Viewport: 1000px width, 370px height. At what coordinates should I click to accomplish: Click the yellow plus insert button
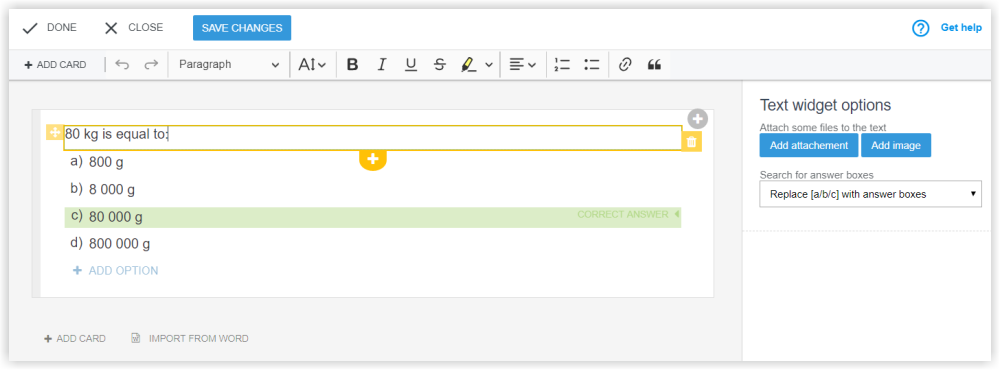(373, 159)
